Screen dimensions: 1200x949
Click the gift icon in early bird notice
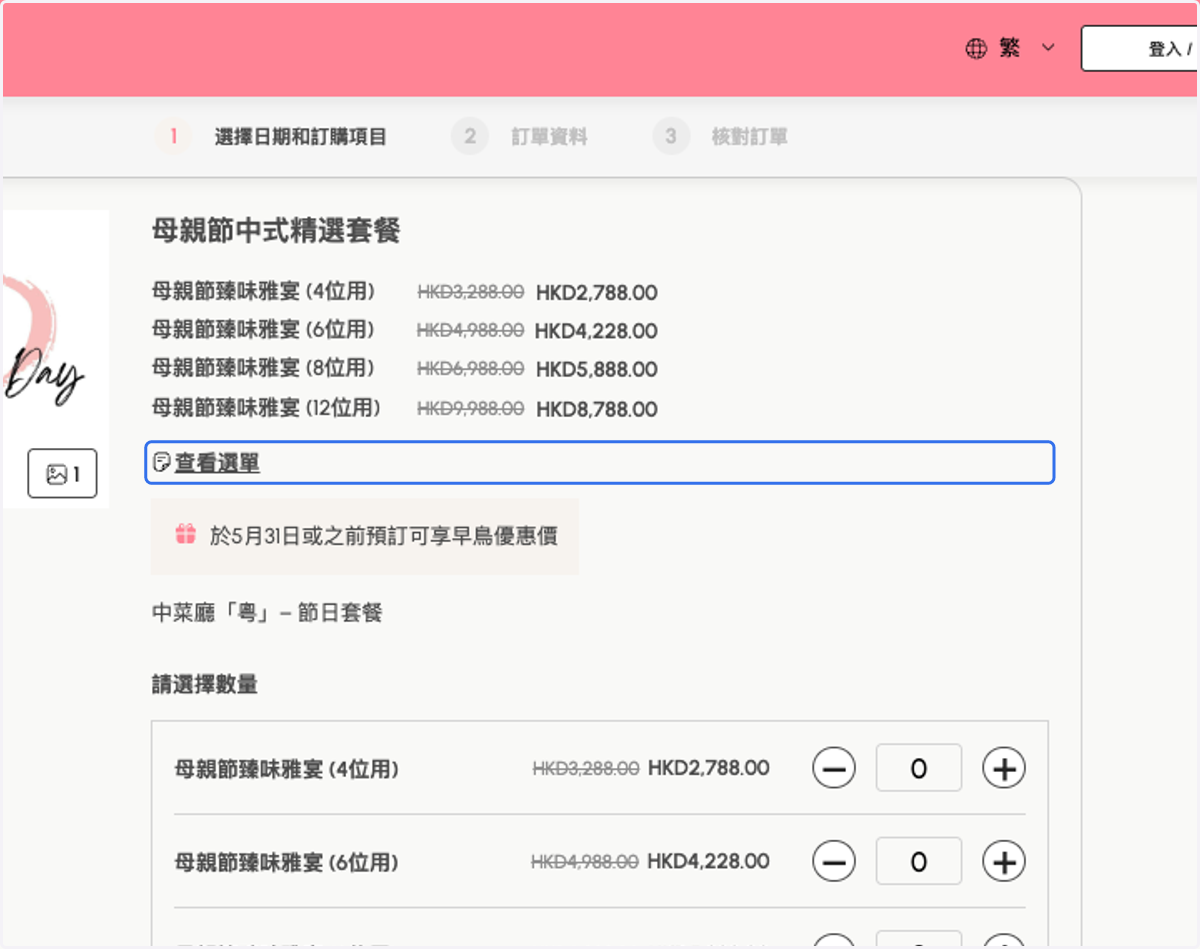click(185, 534)
